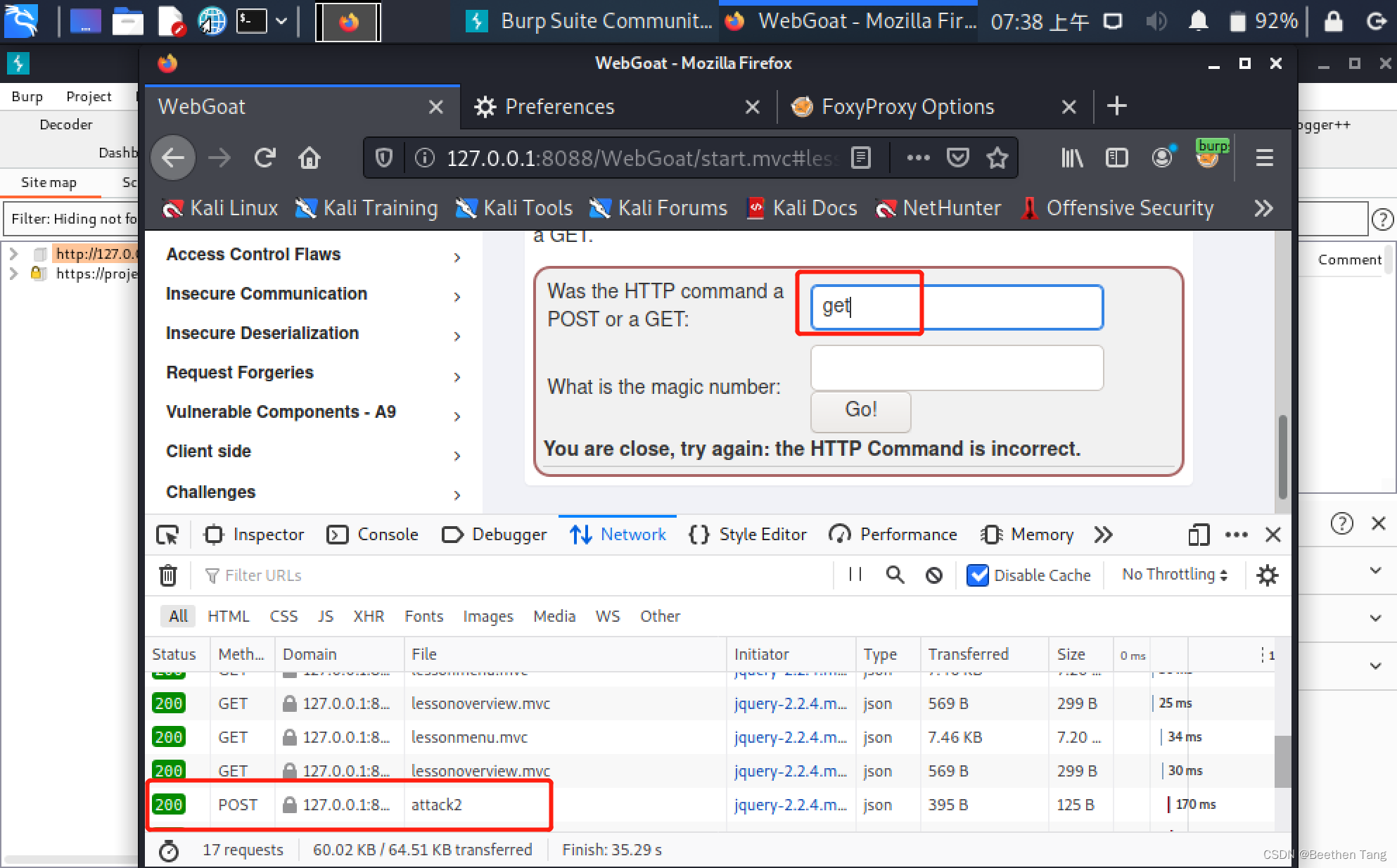1397x868 pixels.
Task: Switch to the Console tab
Action: click(x=373, y=535)
